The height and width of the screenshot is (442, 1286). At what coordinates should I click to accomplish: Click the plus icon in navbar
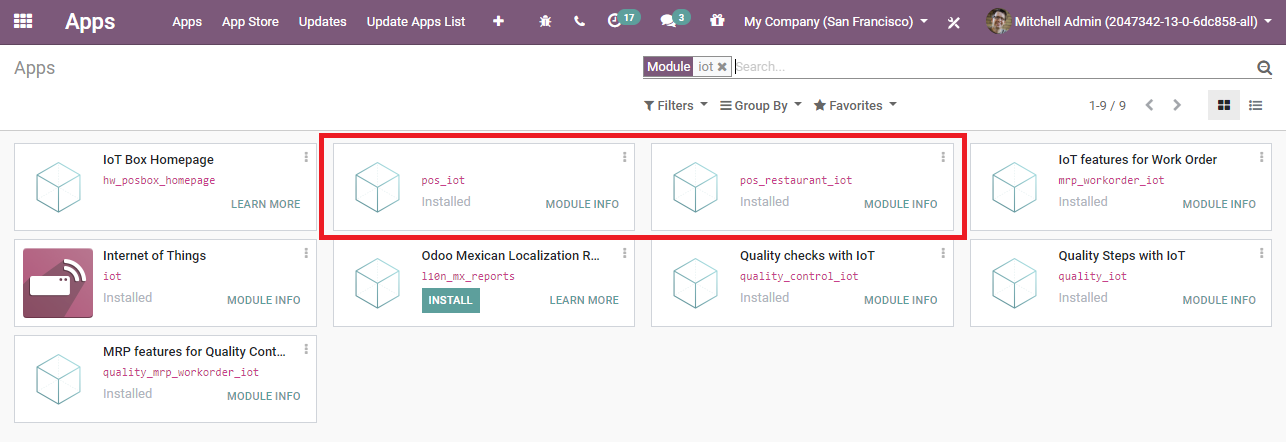(x=498, y=21)
